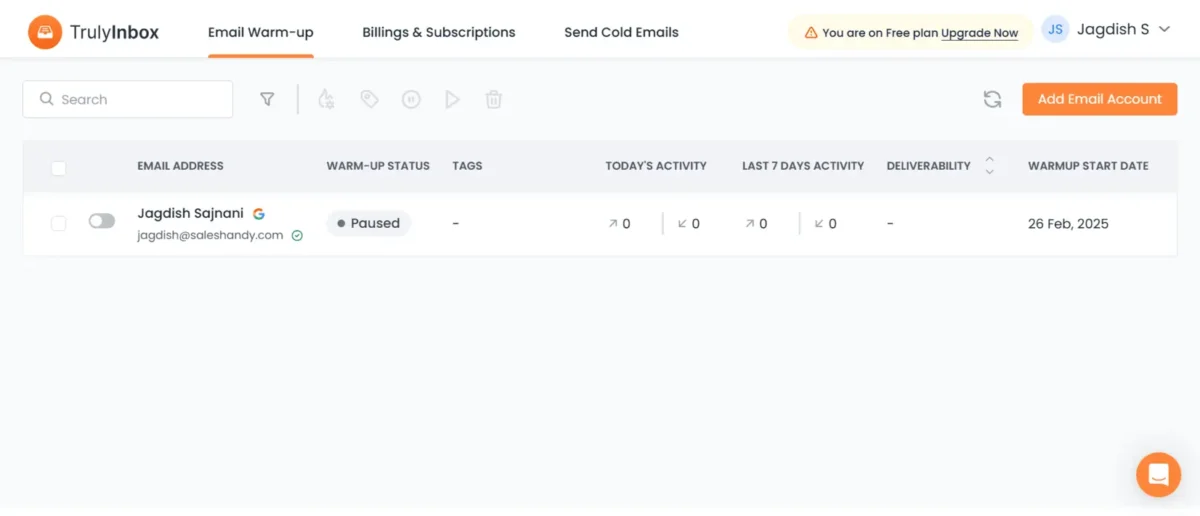This screenshot has height=516, width=1200.
Task: Click today's sent count value
Action: (x=626, y=224)
